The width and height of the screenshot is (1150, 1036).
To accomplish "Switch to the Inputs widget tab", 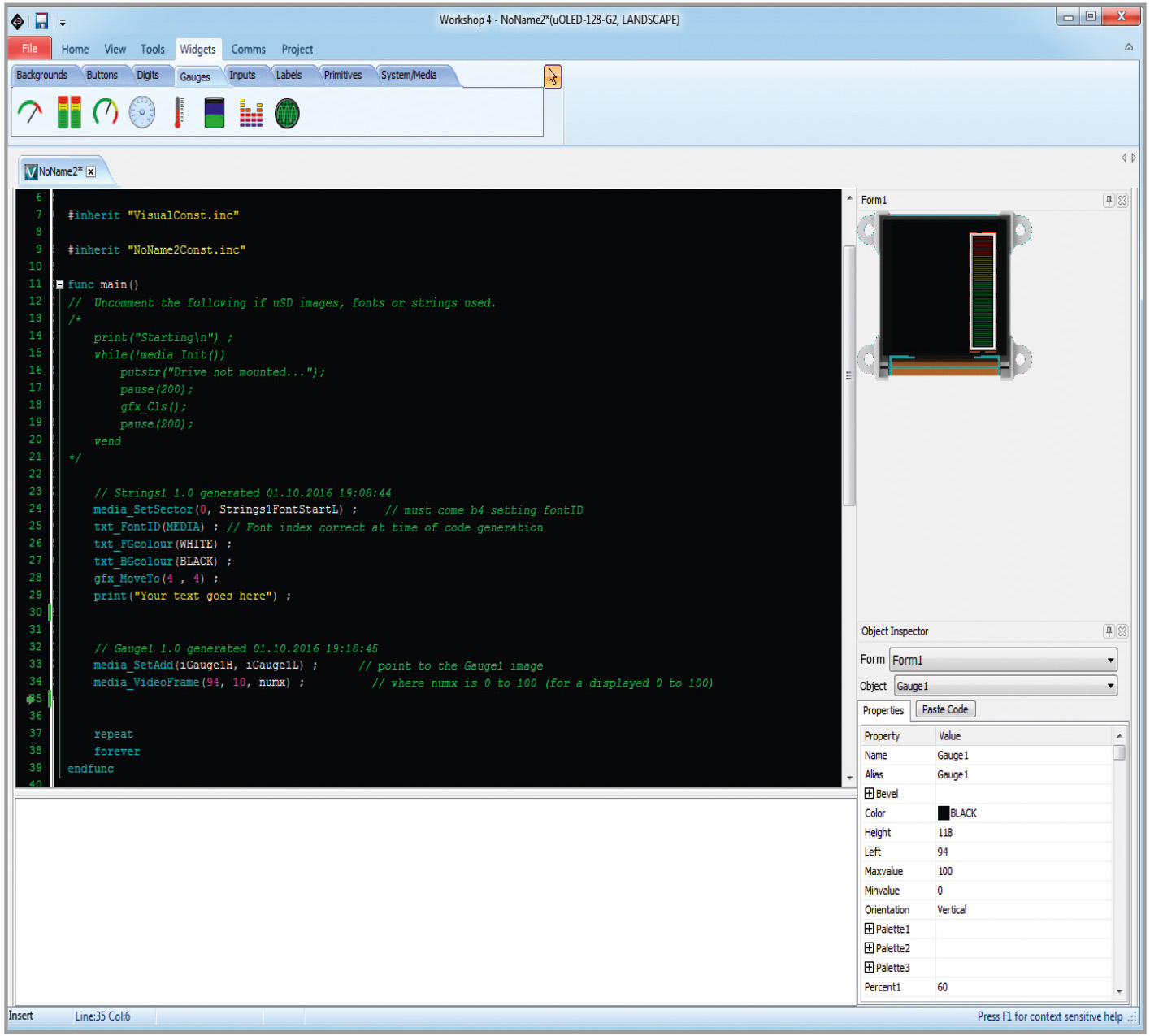I will (242, 76).
